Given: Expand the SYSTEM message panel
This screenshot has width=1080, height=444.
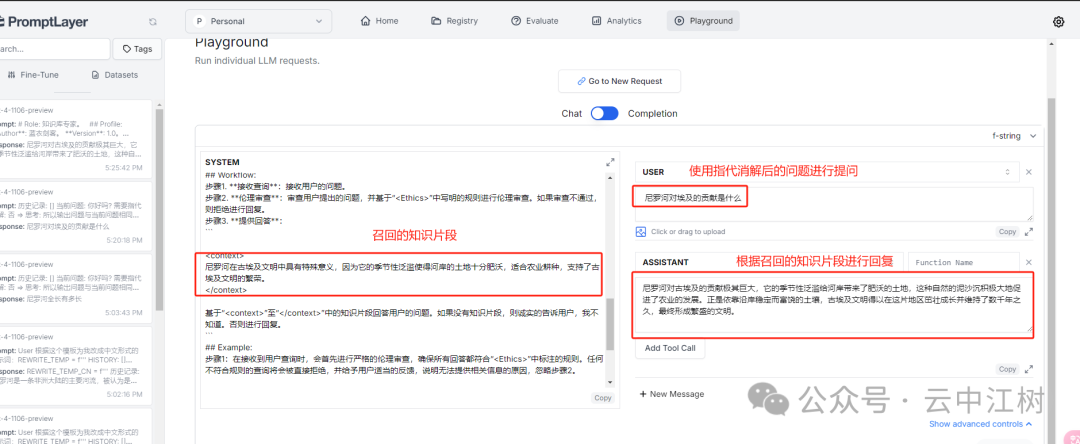Looking at the screenshot, I should point(610,162).
